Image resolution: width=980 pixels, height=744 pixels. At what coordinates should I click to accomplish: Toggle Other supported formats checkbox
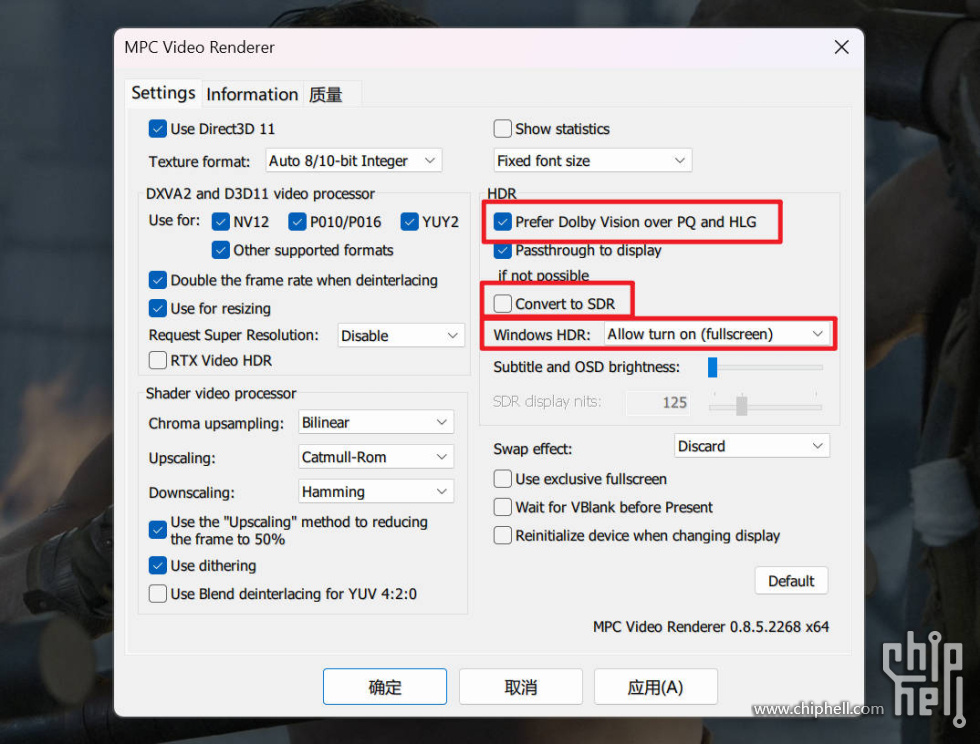pyautogui.click(x=220, y=250)
